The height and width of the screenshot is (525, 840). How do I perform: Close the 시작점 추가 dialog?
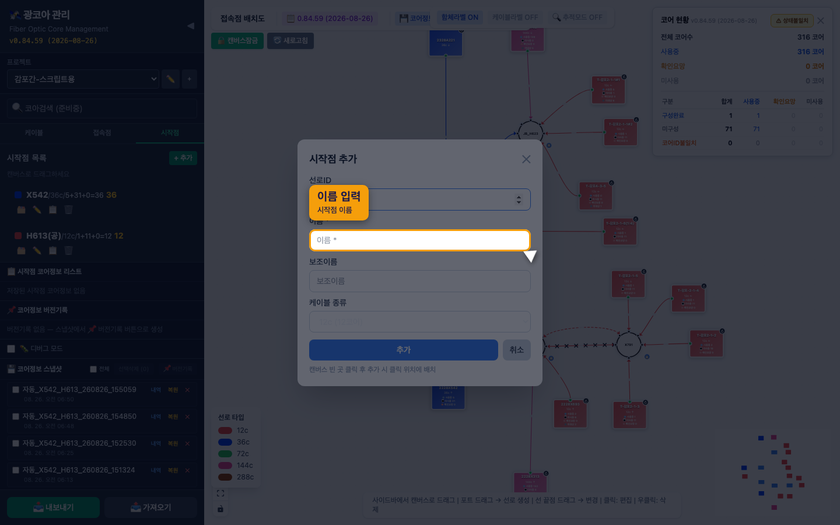pyautogui.click(x=526, y=159)
